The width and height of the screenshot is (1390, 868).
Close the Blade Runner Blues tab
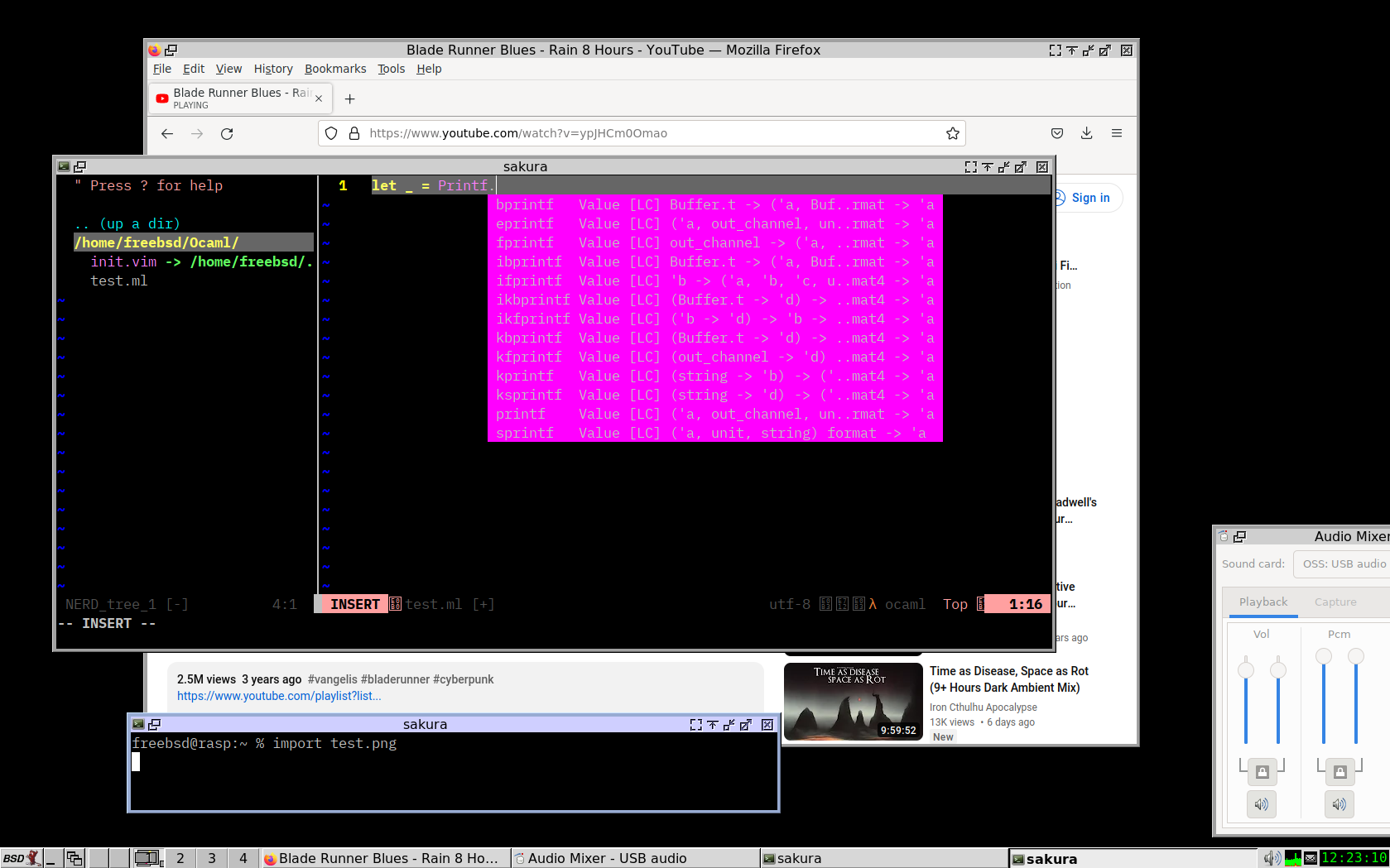[x=319, y=98]
